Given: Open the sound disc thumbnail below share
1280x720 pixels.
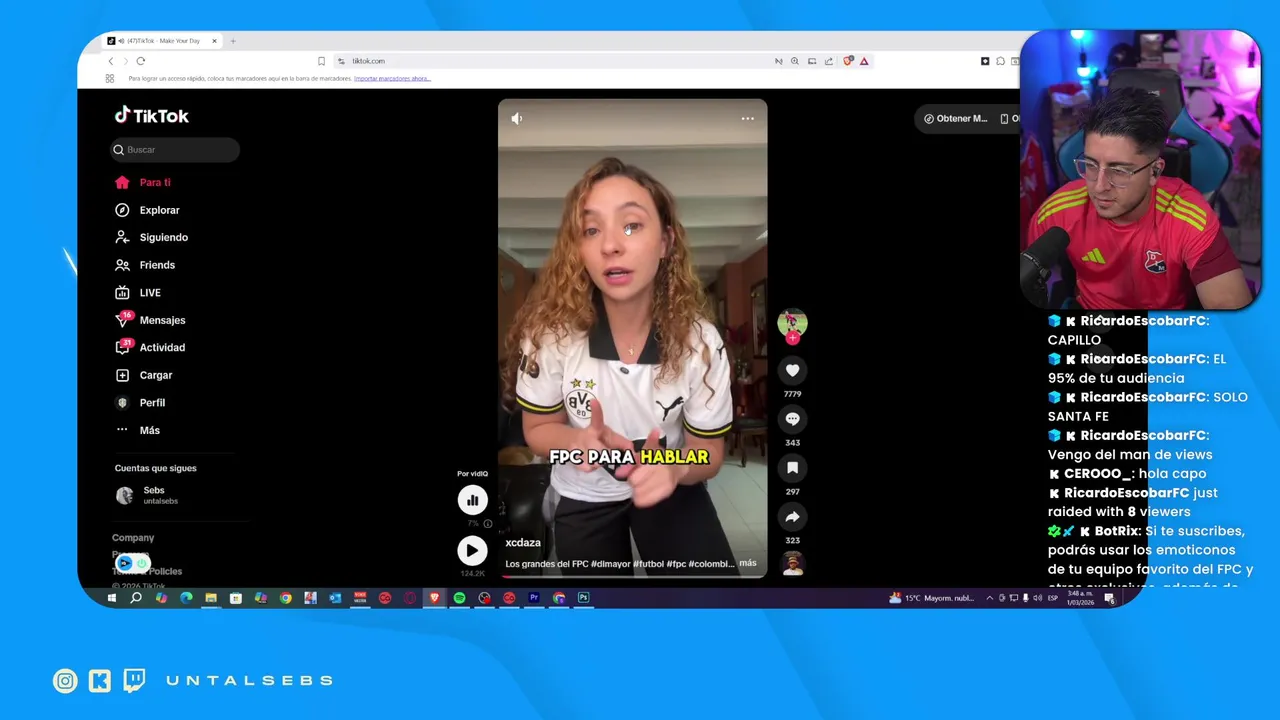Looking at the screenshot, I should coord(792,563).
